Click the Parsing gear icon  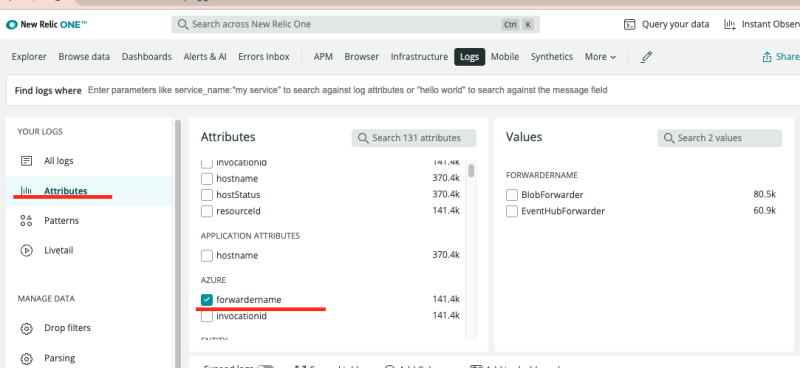(x=26, y=358)
